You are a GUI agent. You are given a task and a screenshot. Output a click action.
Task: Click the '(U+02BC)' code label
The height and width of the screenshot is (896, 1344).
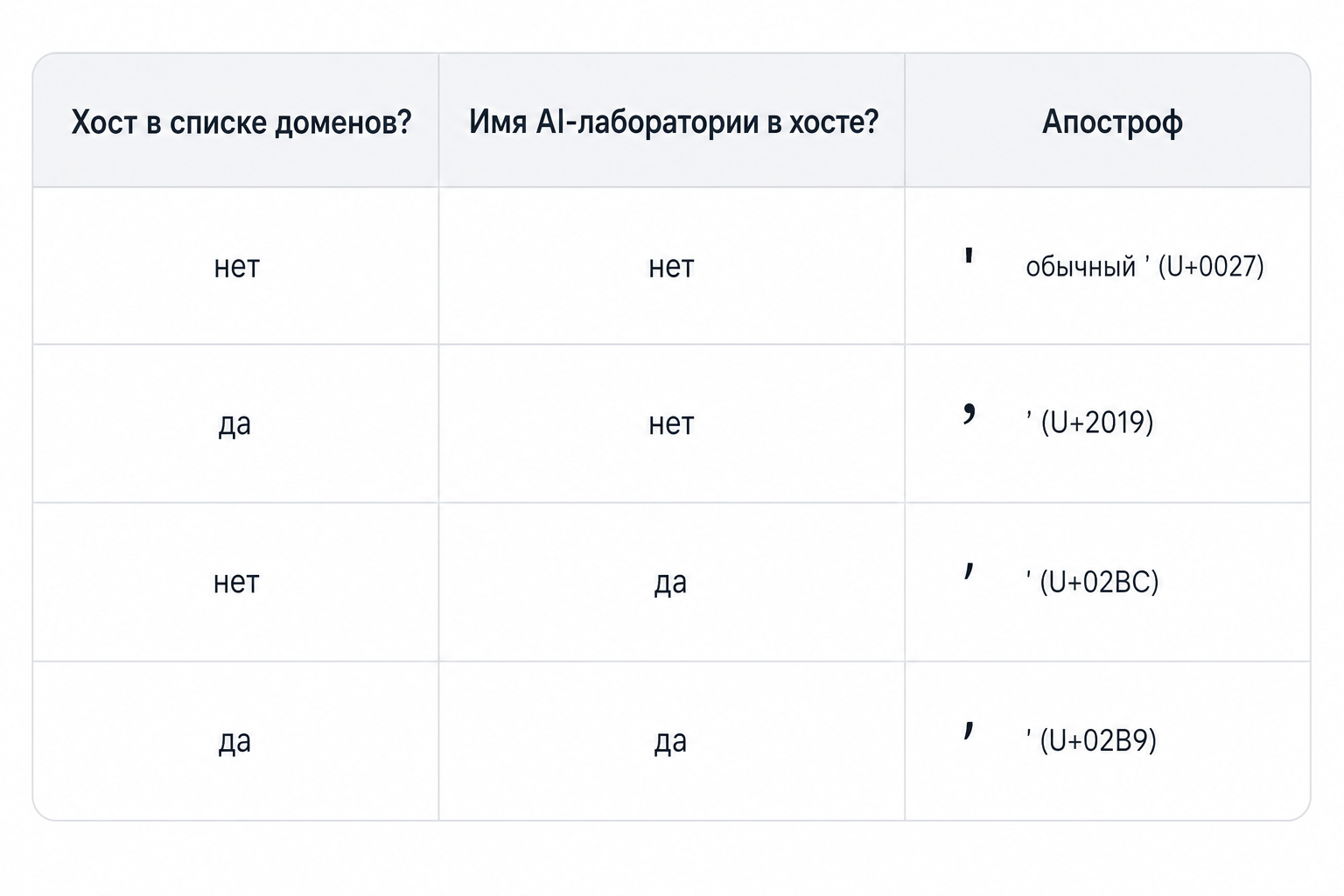(x=1099, y=582)
